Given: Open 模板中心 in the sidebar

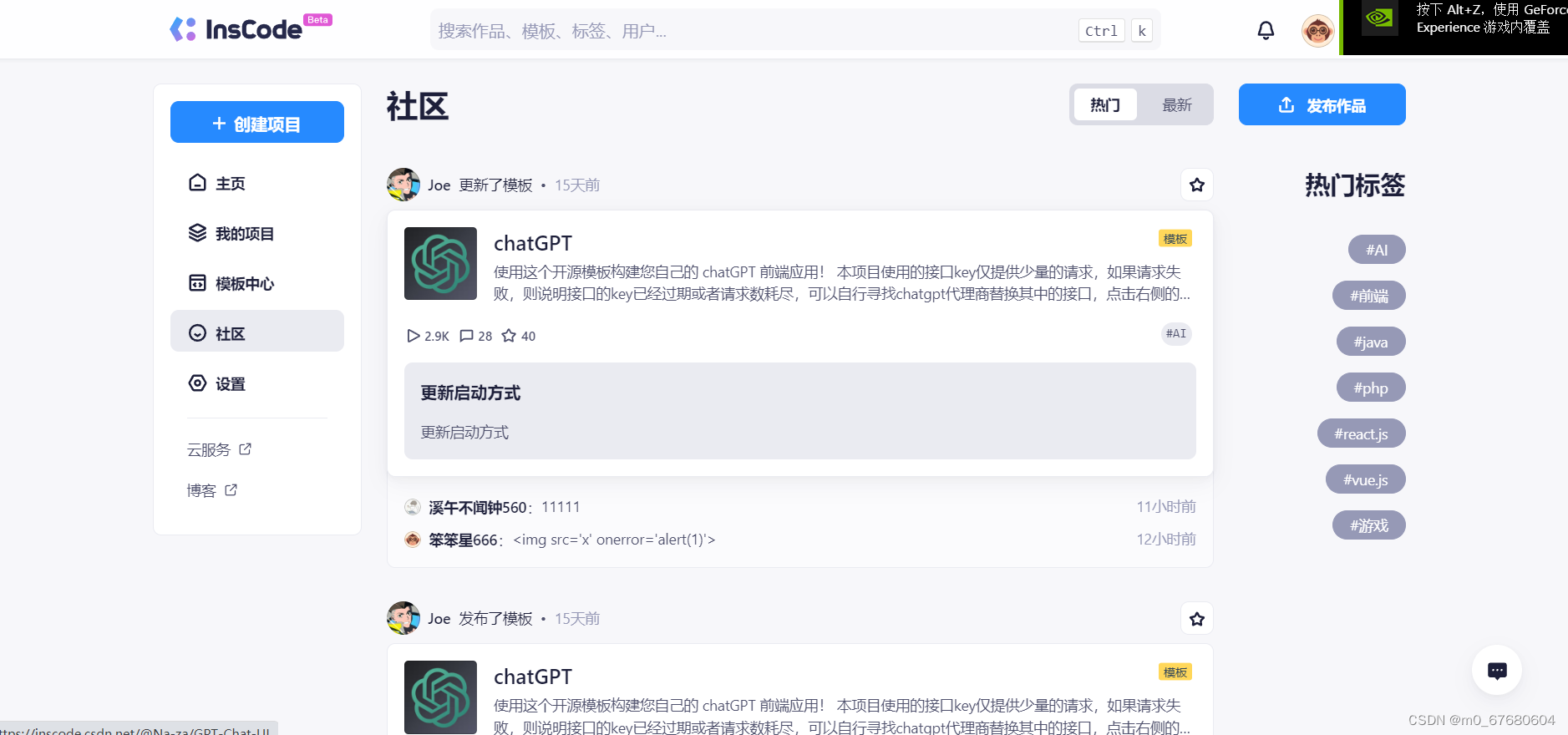Looking at the screenshot, I should [x=257, y=284].
